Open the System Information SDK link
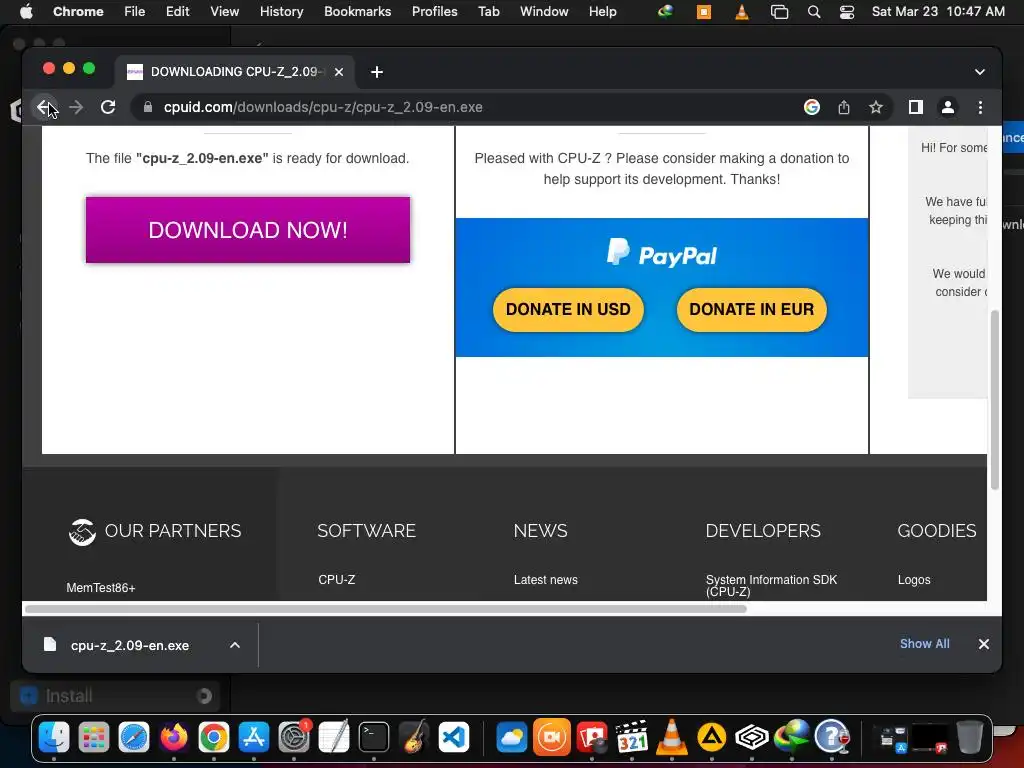 (x=771, y=585)
